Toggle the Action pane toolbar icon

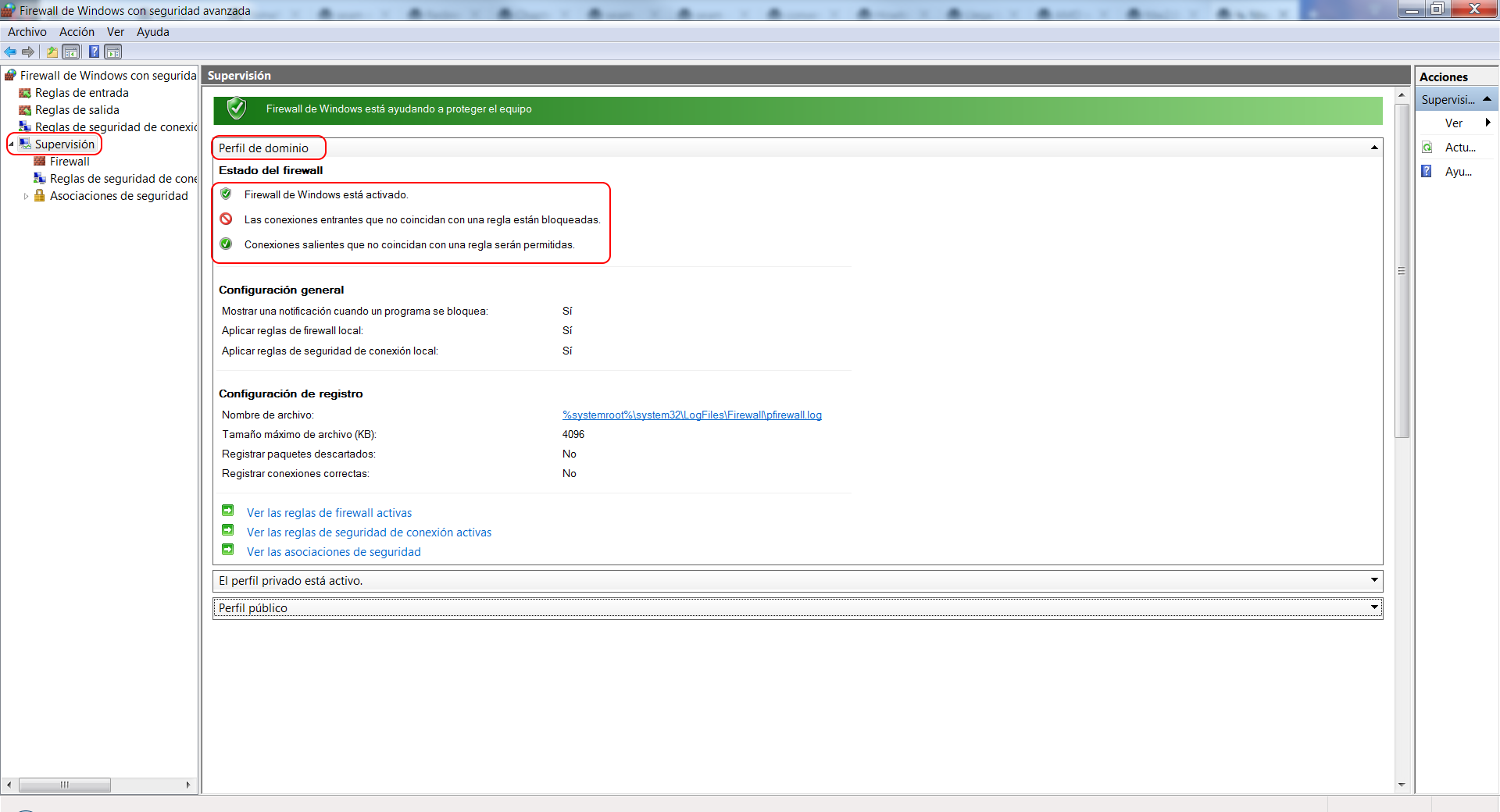coord(113,52)
